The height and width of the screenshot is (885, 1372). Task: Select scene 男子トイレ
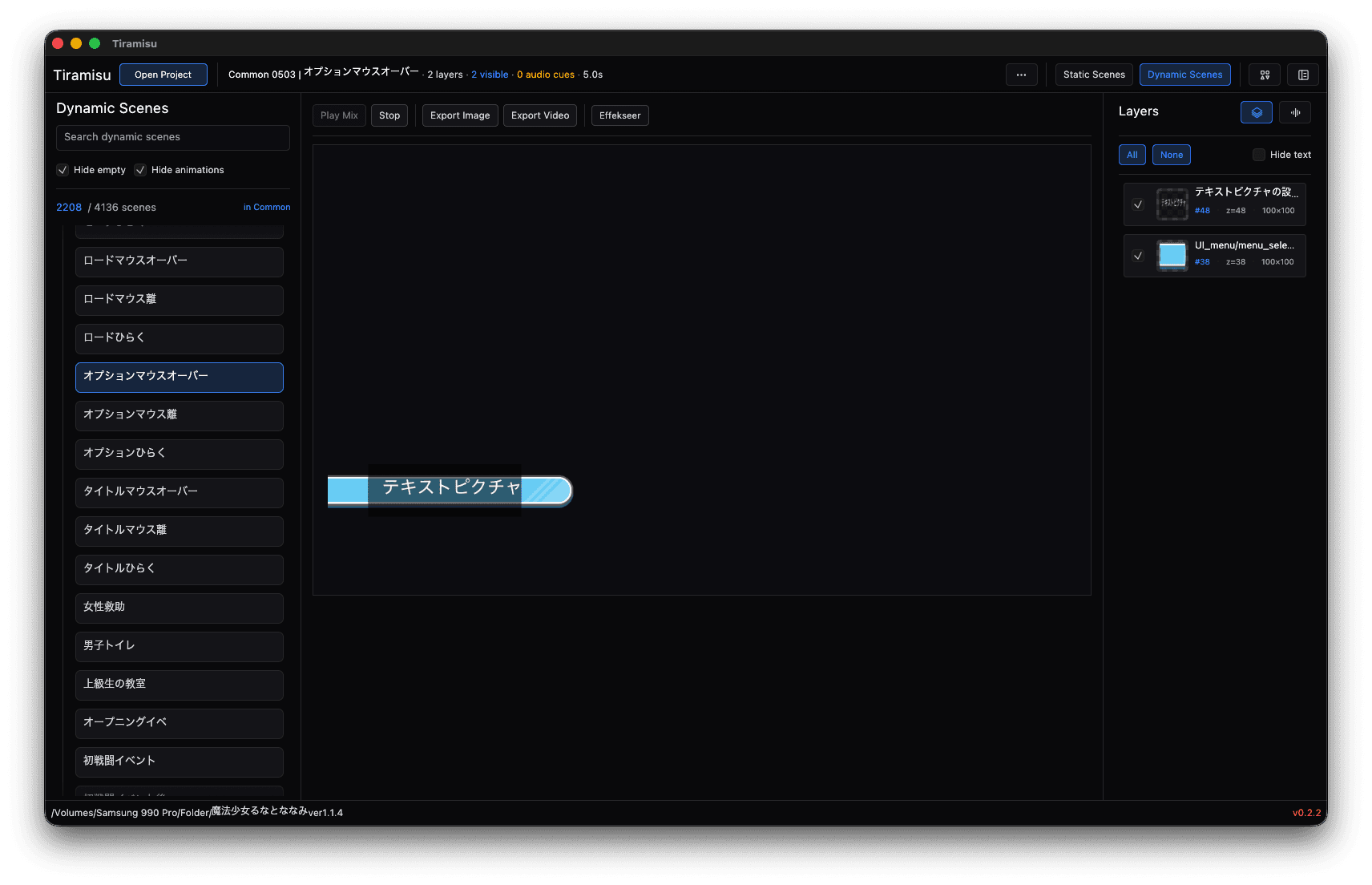point(180,647)
